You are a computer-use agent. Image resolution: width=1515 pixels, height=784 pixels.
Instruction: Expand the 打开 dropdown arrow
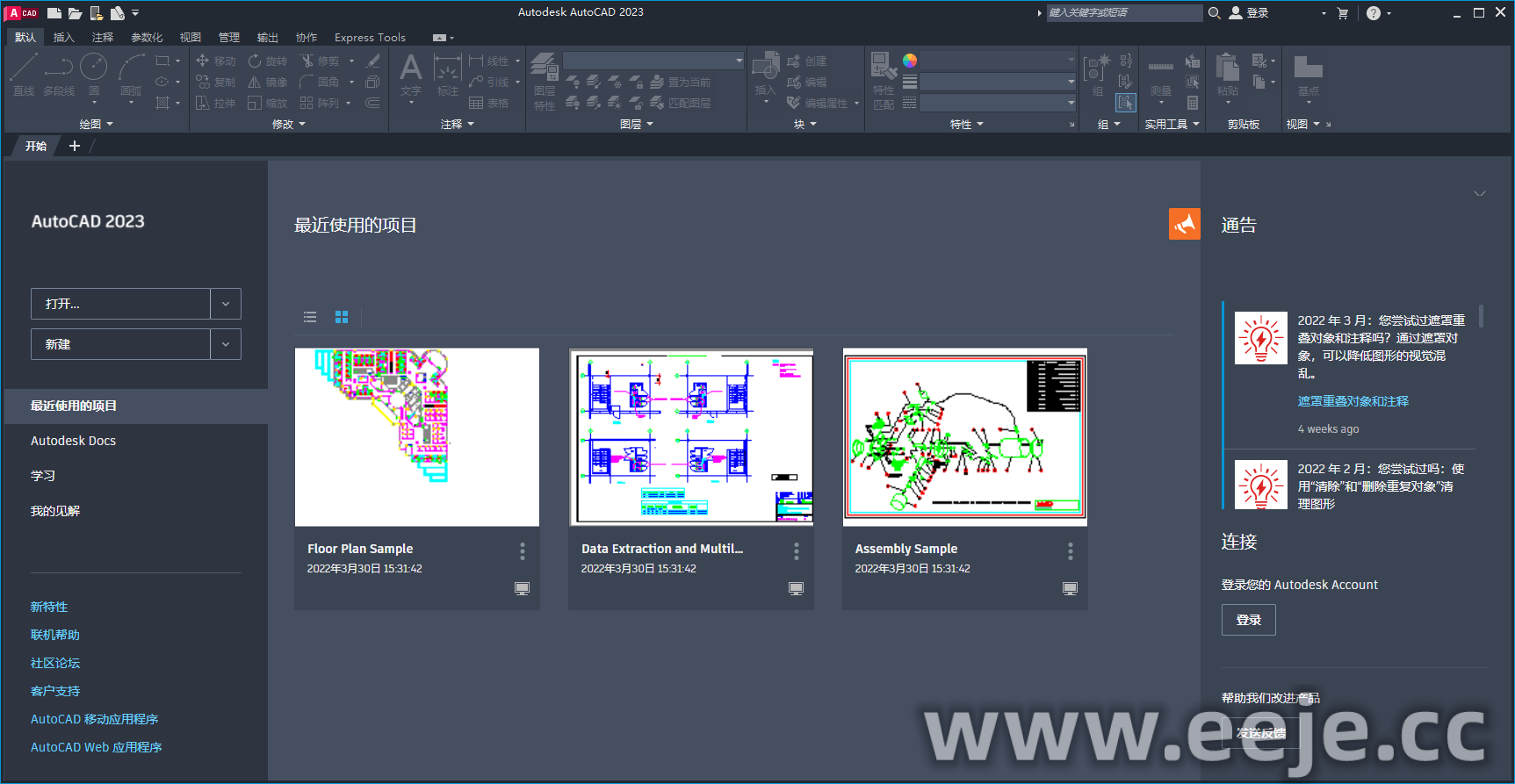tap(226, 304)
